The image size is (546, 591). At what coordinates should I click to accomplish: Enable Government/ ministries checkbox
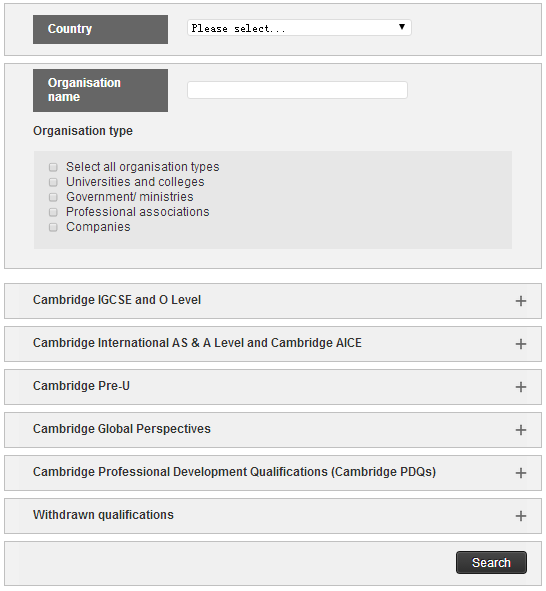pyautogui.click(x=53, y=197)
